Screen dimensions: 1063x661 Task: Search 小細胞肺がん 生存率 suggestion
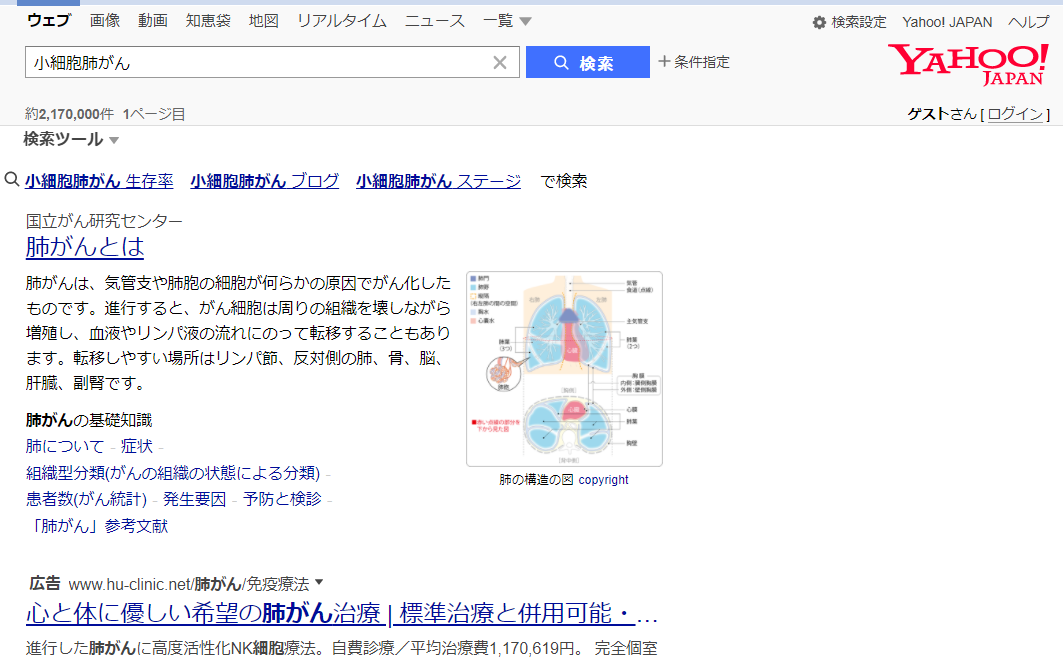click(99, 181)
